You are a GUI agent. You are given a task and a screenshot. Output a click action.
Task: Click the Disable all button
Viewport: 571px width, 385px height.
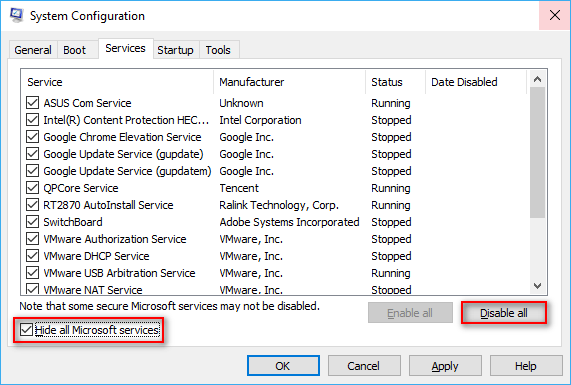pos(504,313)
